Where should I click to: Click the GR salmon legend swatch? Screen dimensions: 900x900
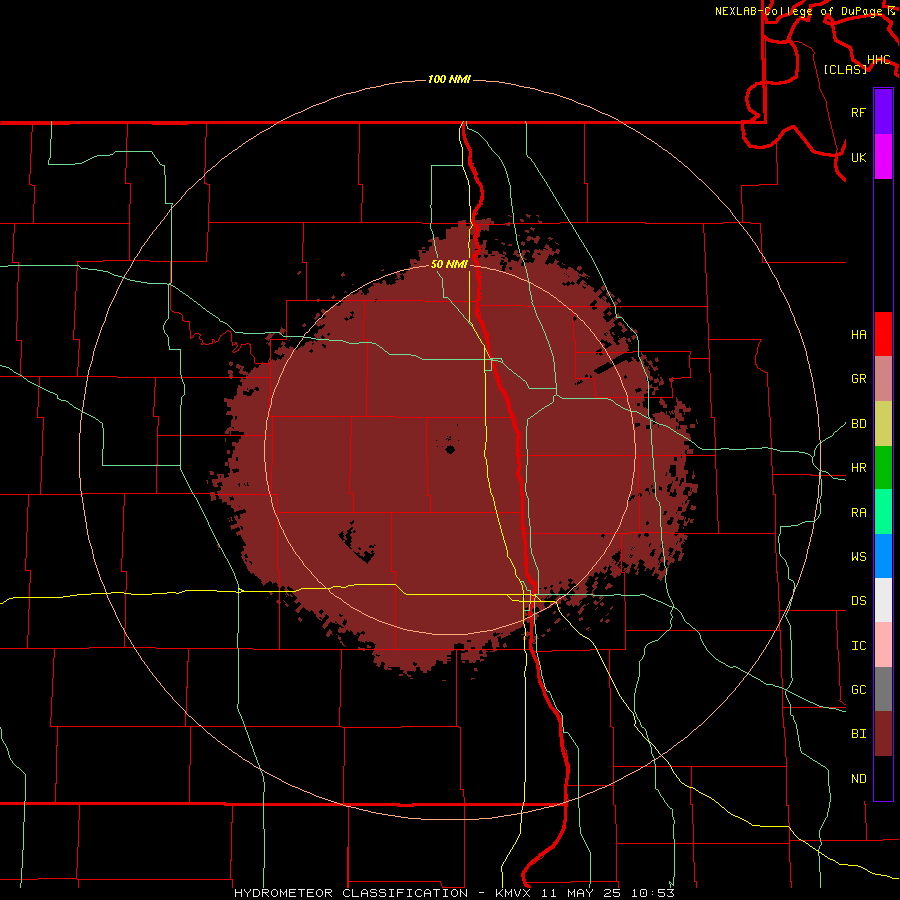click(883, 378)
